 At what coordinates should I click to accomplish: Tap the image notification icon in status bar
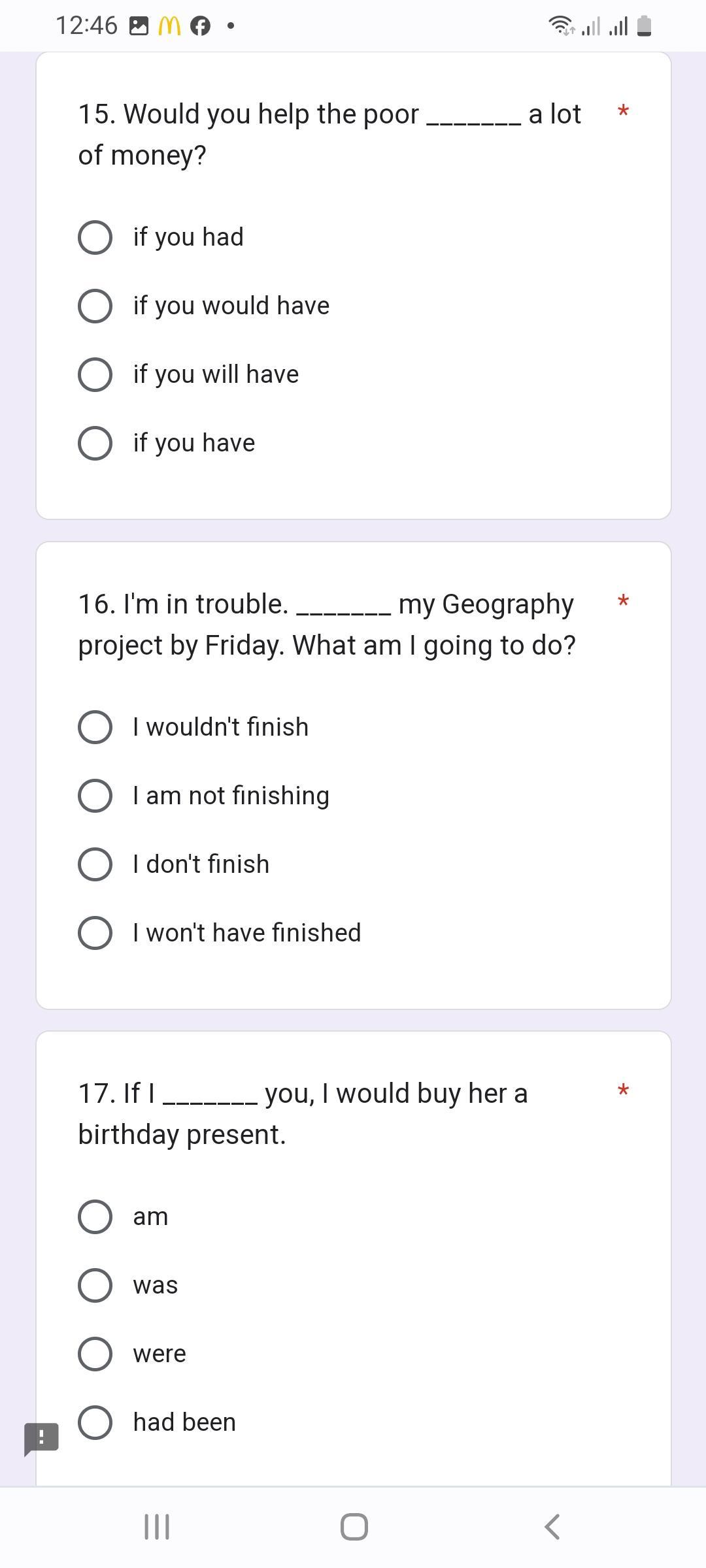[139, 26]
